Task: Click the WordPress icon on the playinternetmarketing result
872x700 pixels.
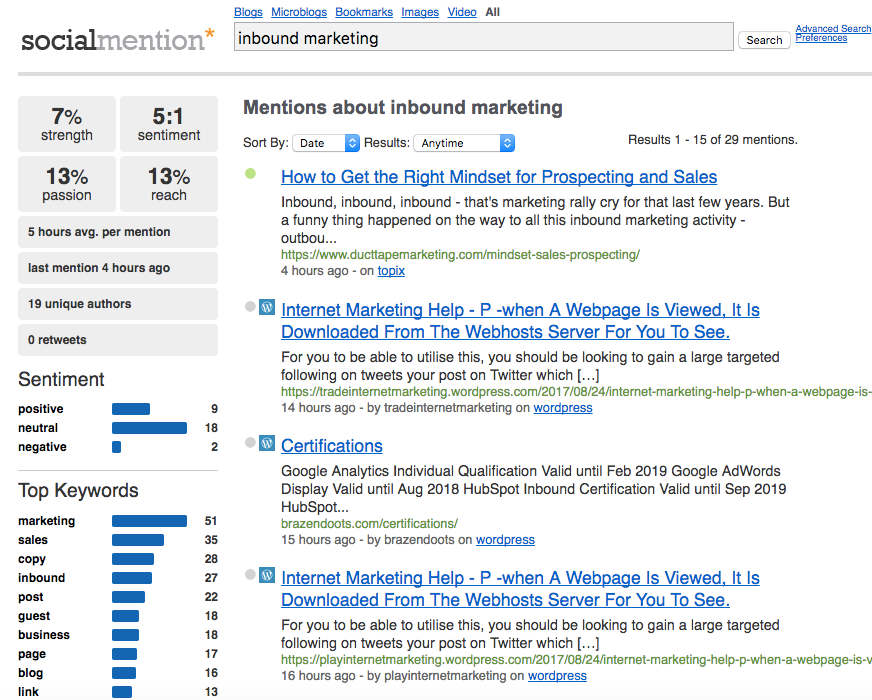Action: [x=266, y=575]
